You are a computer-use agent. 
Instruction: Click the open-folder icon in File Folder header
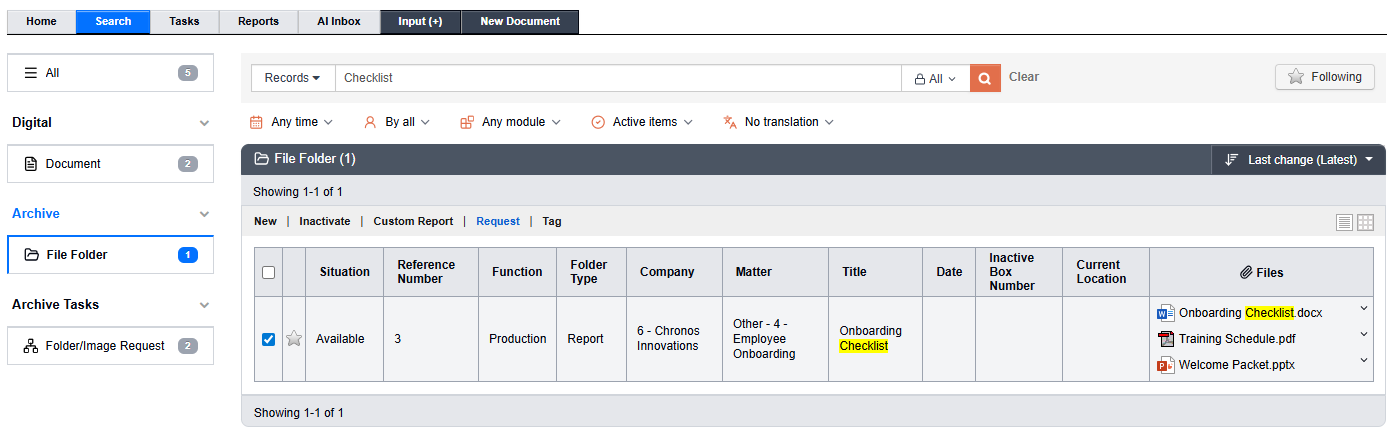click(x=261, y=159)
